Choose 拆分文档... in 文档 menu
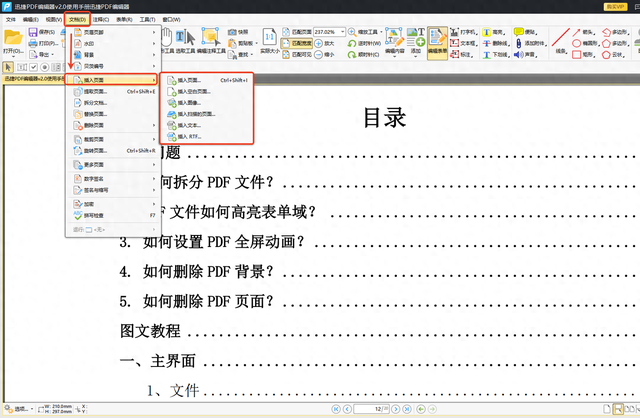 click(114, 103)
